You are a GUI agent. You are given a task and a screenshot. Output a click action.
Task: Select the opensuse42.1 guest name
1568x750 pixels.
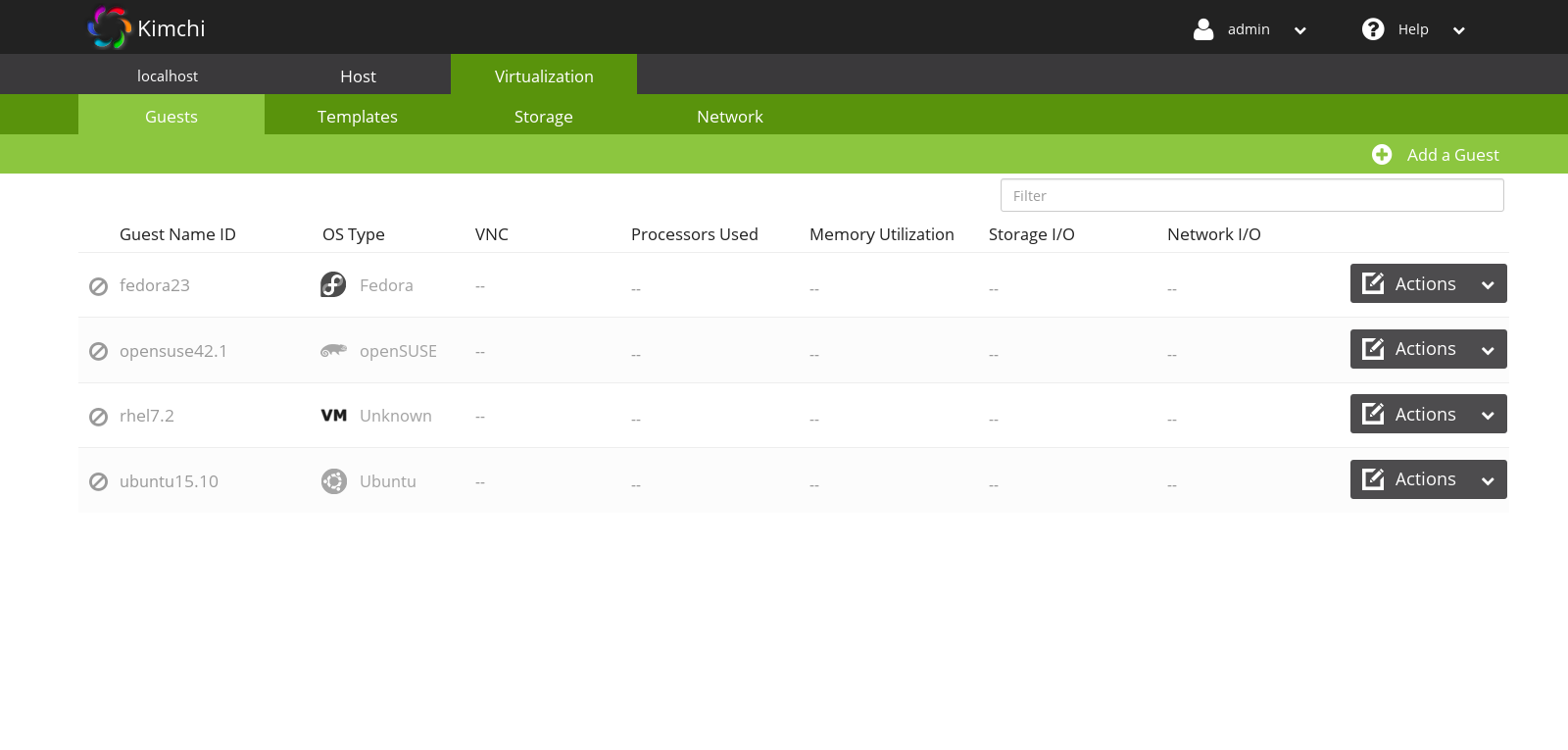(173, 351)
